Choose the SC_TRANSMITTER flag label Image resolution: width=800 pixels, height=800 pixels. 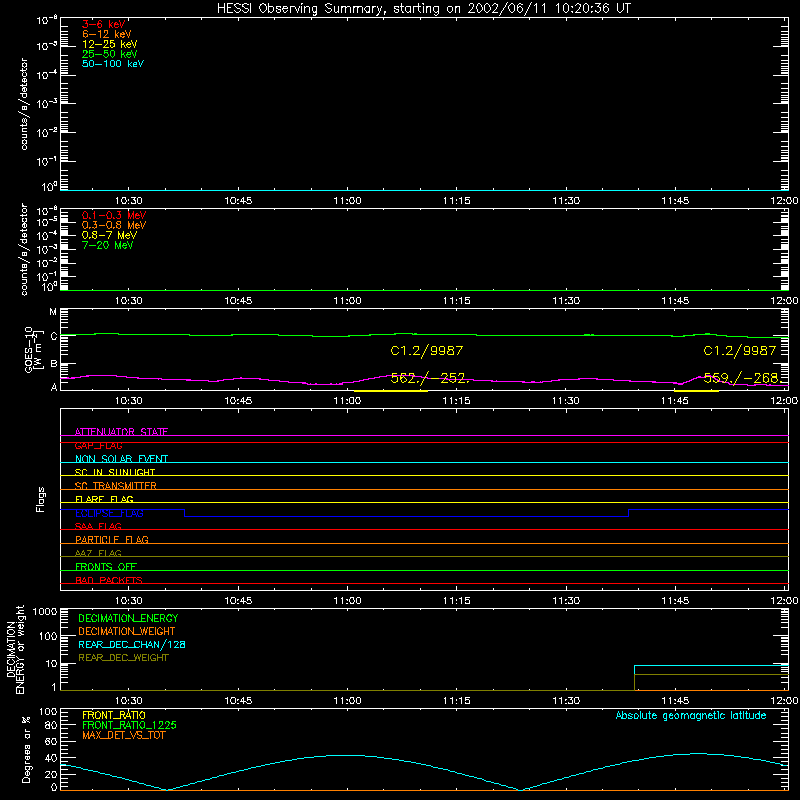(116, 486)
